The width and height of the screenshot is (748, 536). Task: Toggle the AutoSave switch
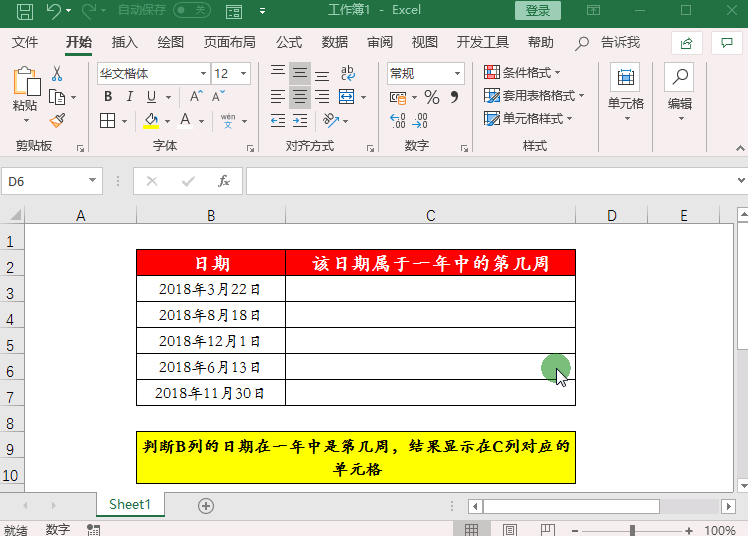pos(192,10)
